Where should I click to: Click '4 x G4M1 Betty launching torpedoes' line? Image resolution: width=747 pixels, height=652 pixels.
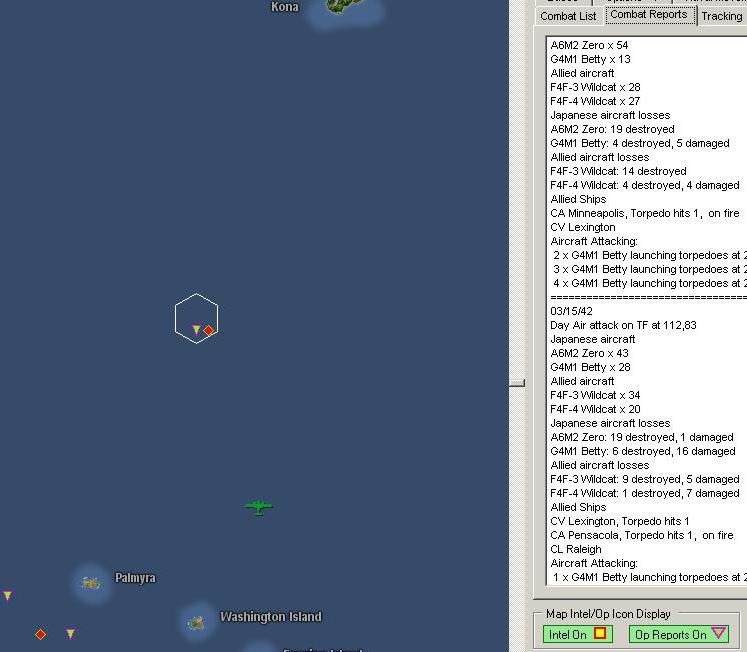pos(649,283)
